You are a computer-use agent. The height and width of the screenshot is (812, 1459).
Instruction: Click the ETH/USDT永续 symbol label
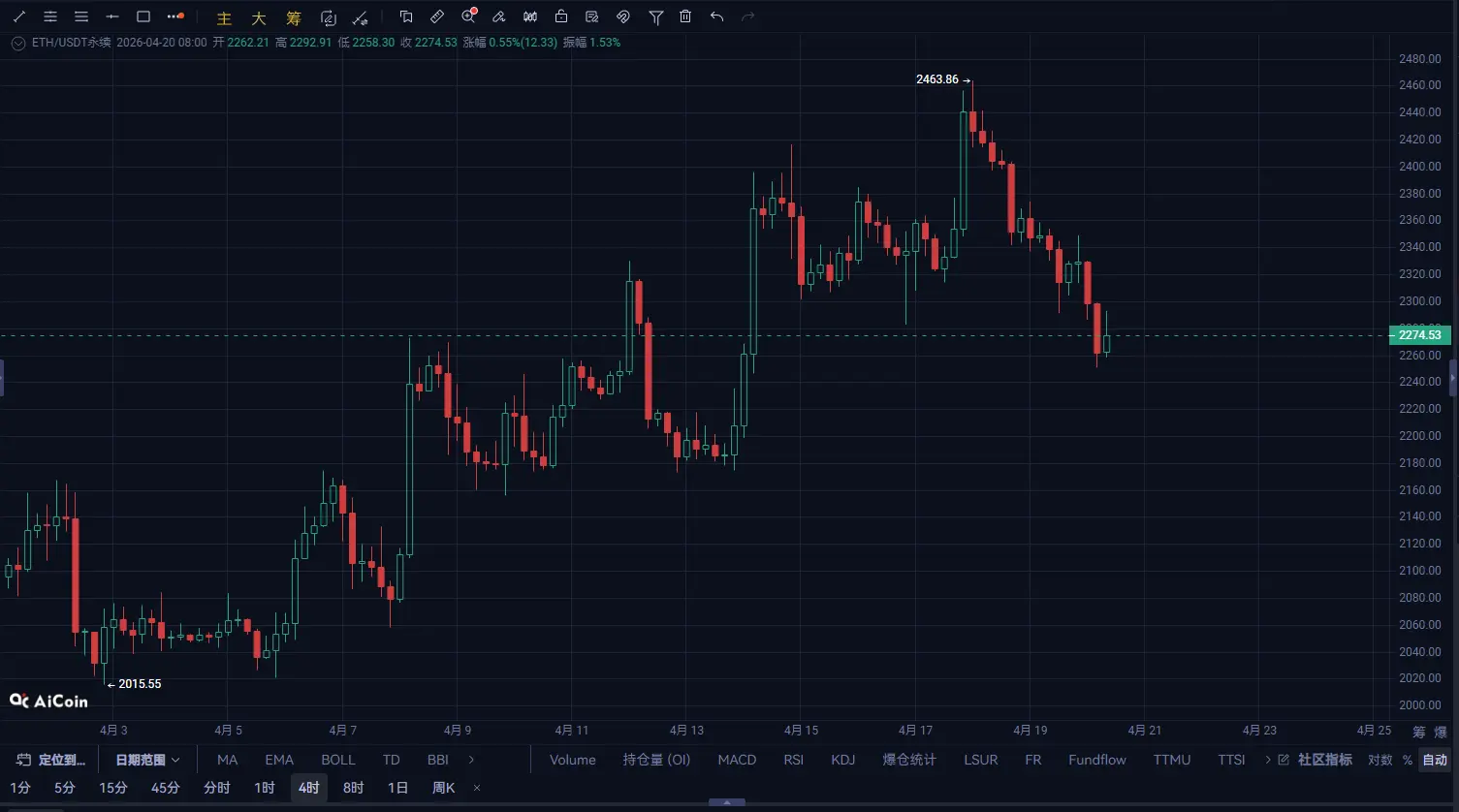click(72, 43)
